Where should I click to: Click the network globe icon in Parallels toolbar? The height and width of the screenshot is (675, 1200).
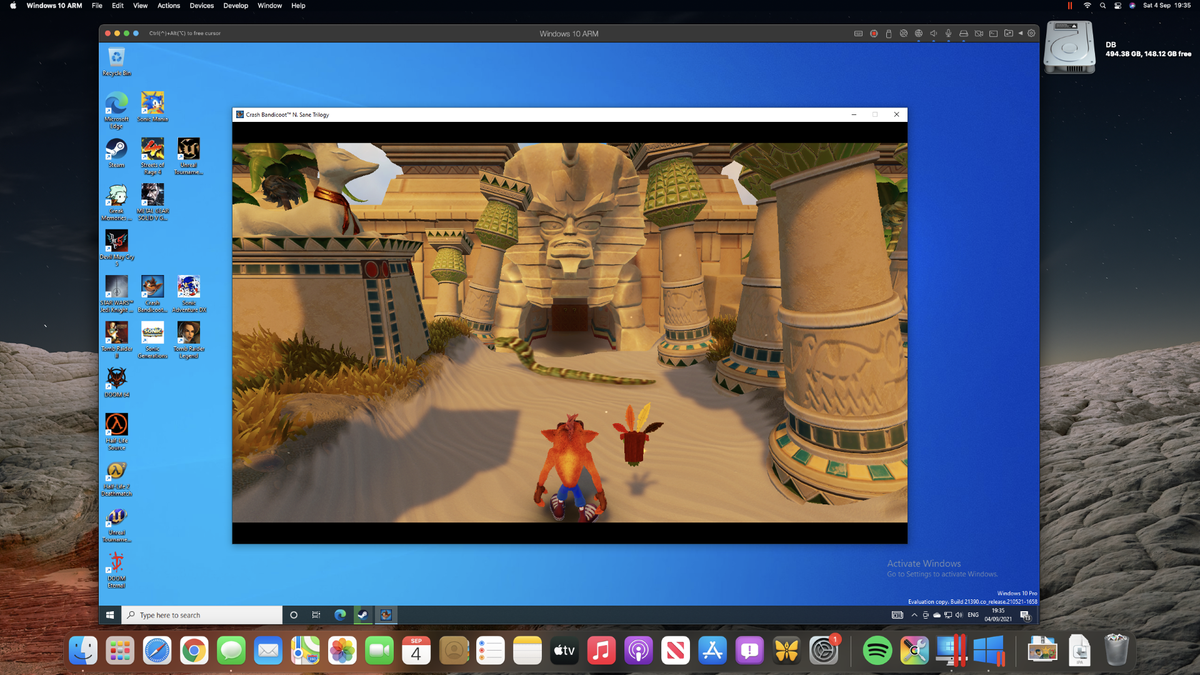coord(918,33)
